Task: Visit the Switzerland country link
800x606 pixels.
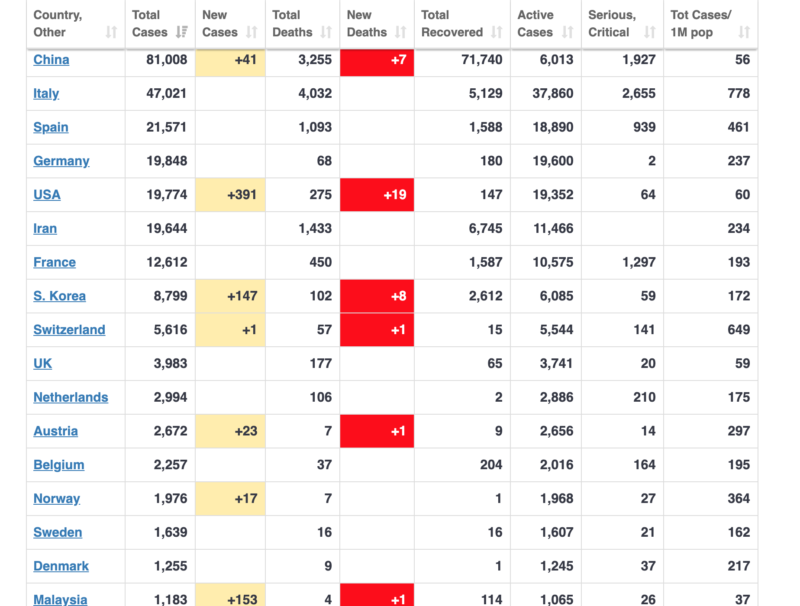Action: (69, 330)
